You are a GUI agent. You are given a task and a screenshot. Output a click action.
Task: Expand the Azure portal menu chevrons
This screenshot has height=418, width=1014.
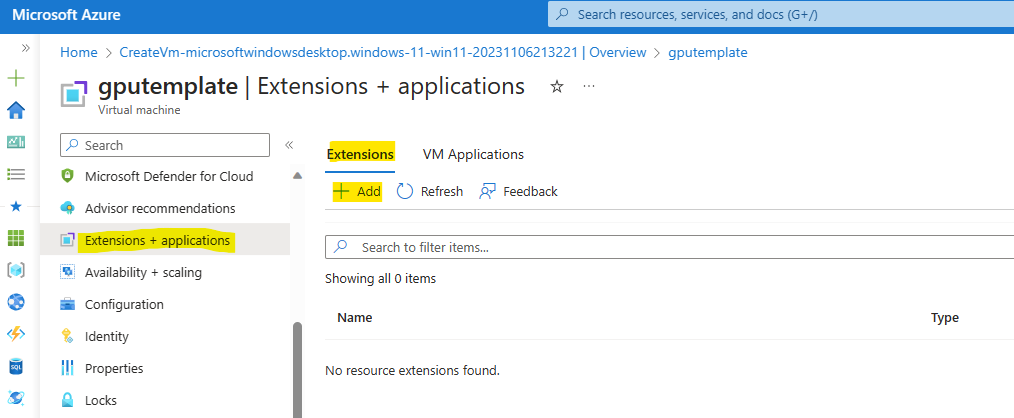pos(25,48)
